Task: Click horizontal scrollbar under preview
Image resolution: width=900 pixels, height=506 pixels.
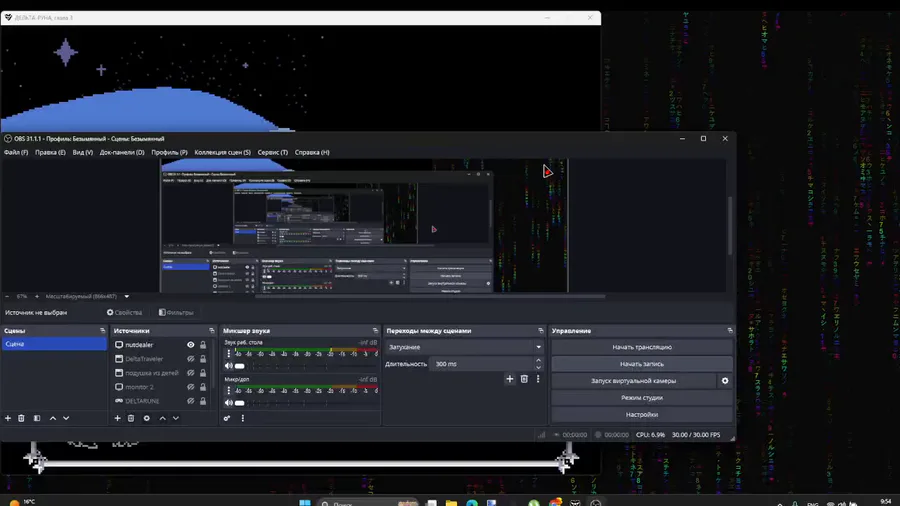Action: [430, 297]
